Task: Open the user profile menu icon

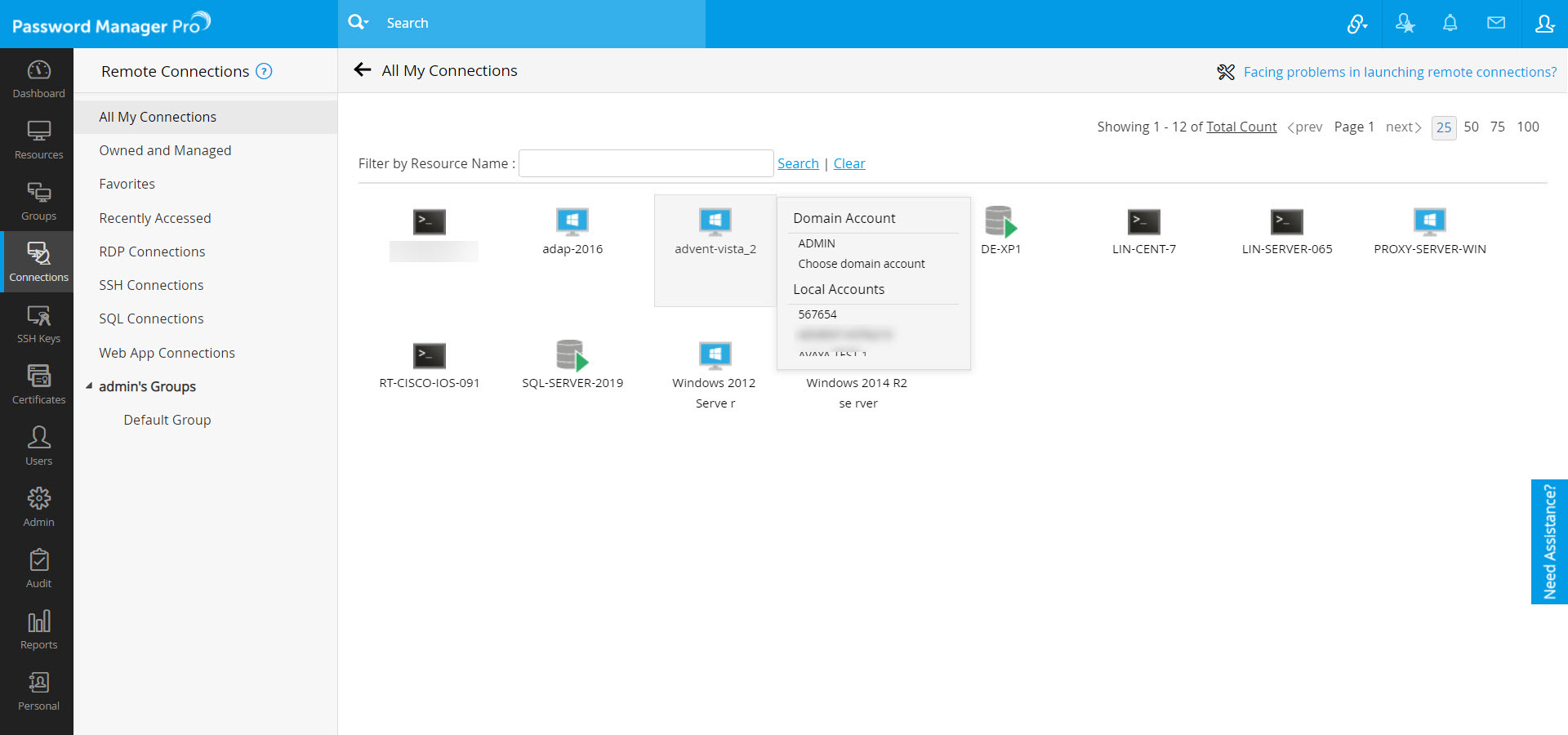Action: [1543, 24]
